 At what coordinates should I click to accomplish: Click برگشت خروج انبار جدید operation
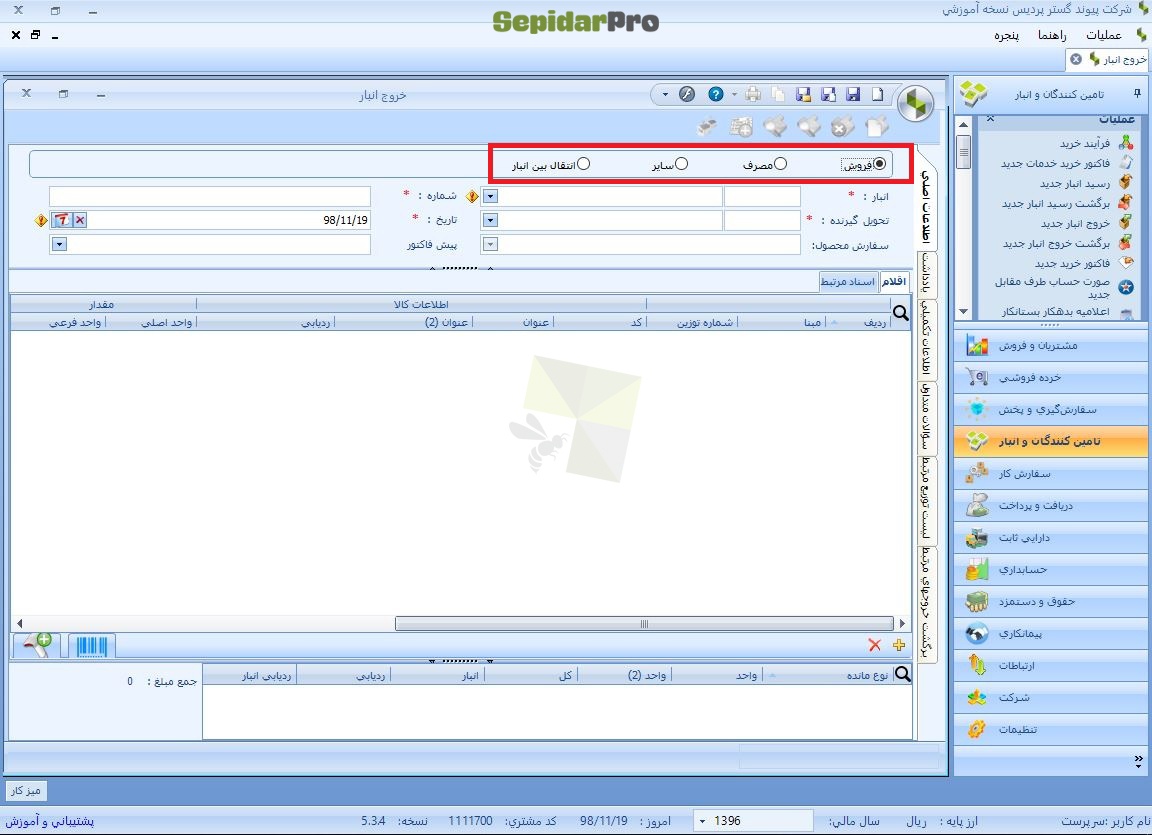1056,243
